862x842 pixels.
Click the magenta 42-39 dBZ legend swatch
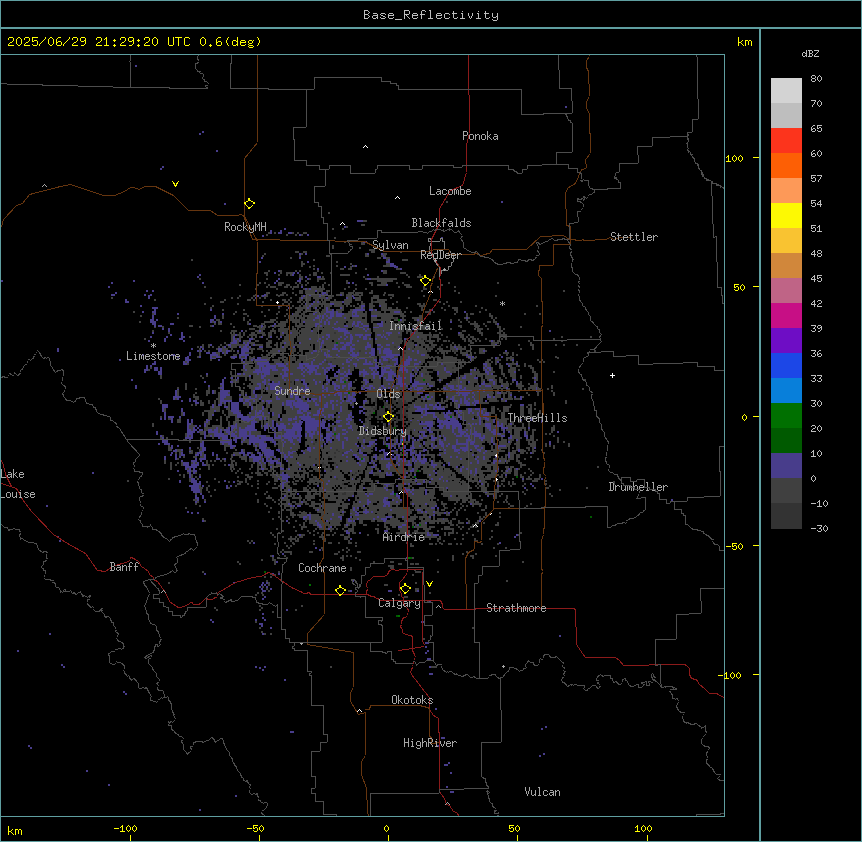point(786,315)
